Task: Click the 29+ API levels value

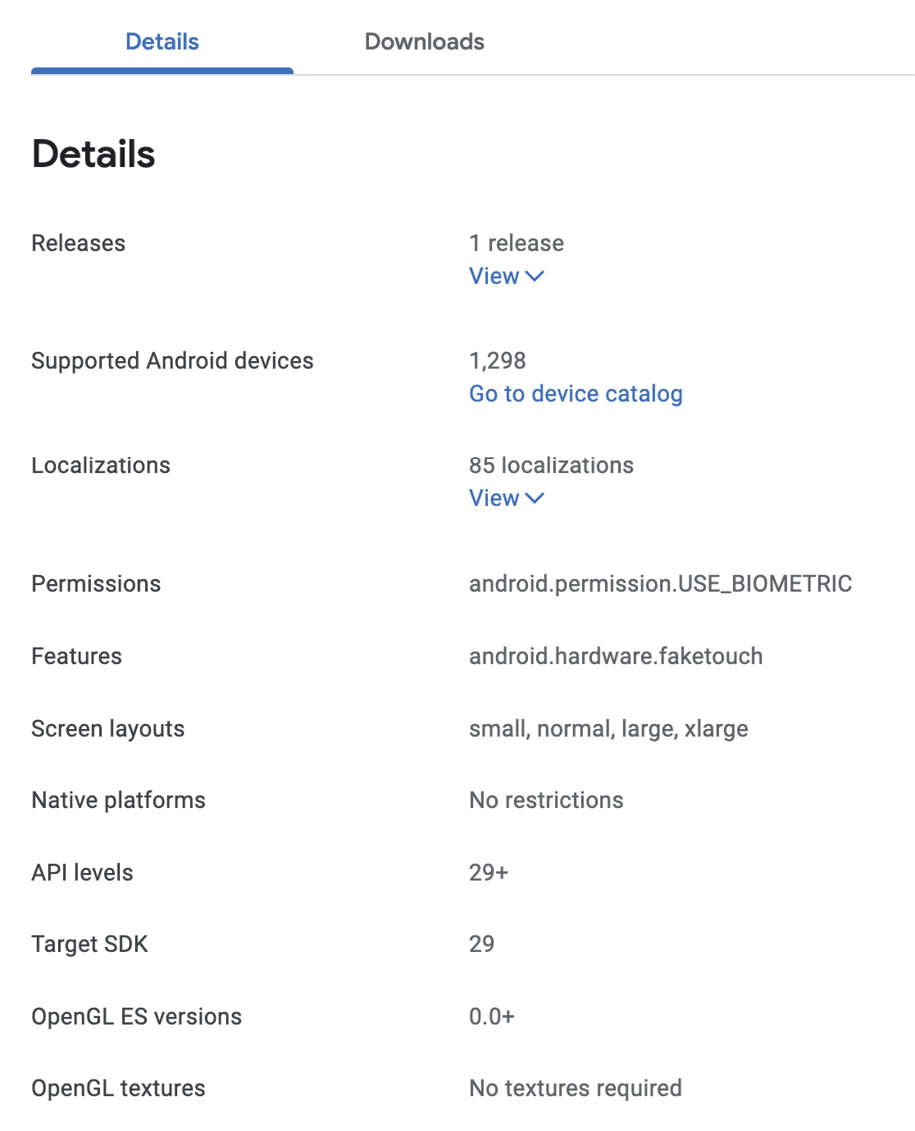Action: click(488, 873)
